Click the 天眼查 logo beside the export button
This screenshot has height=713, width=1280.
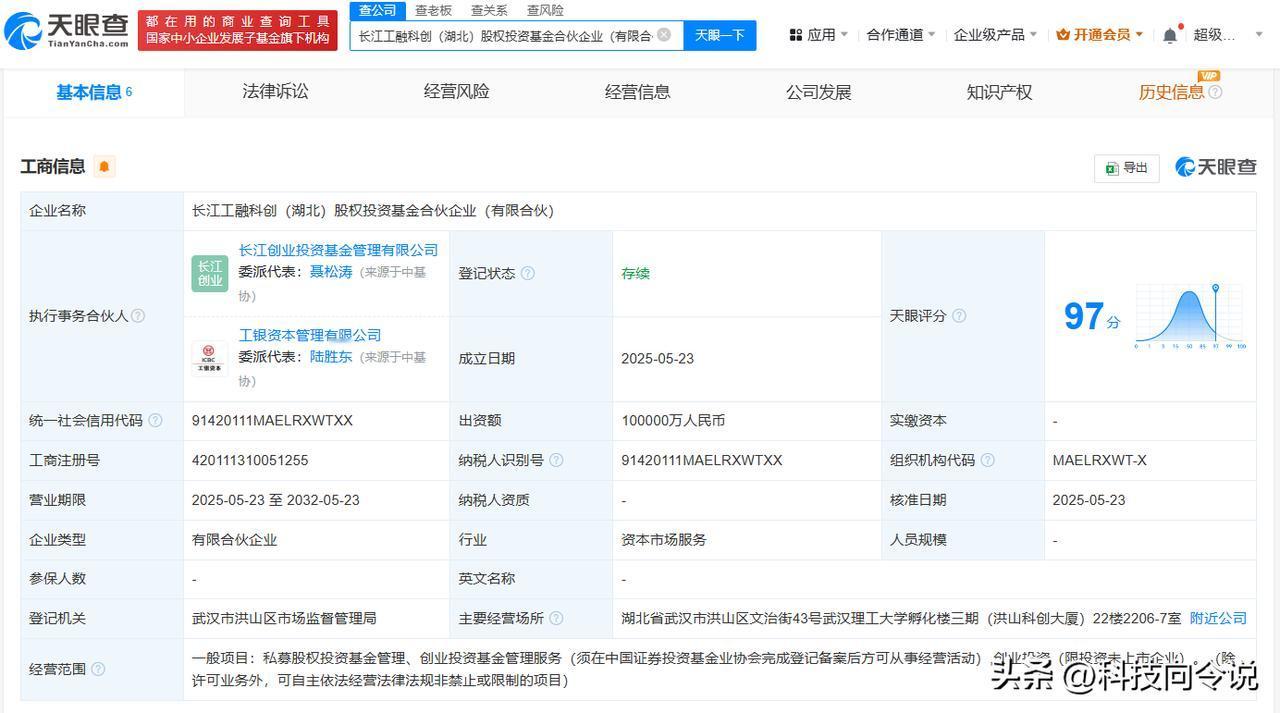click(1216, 167)
